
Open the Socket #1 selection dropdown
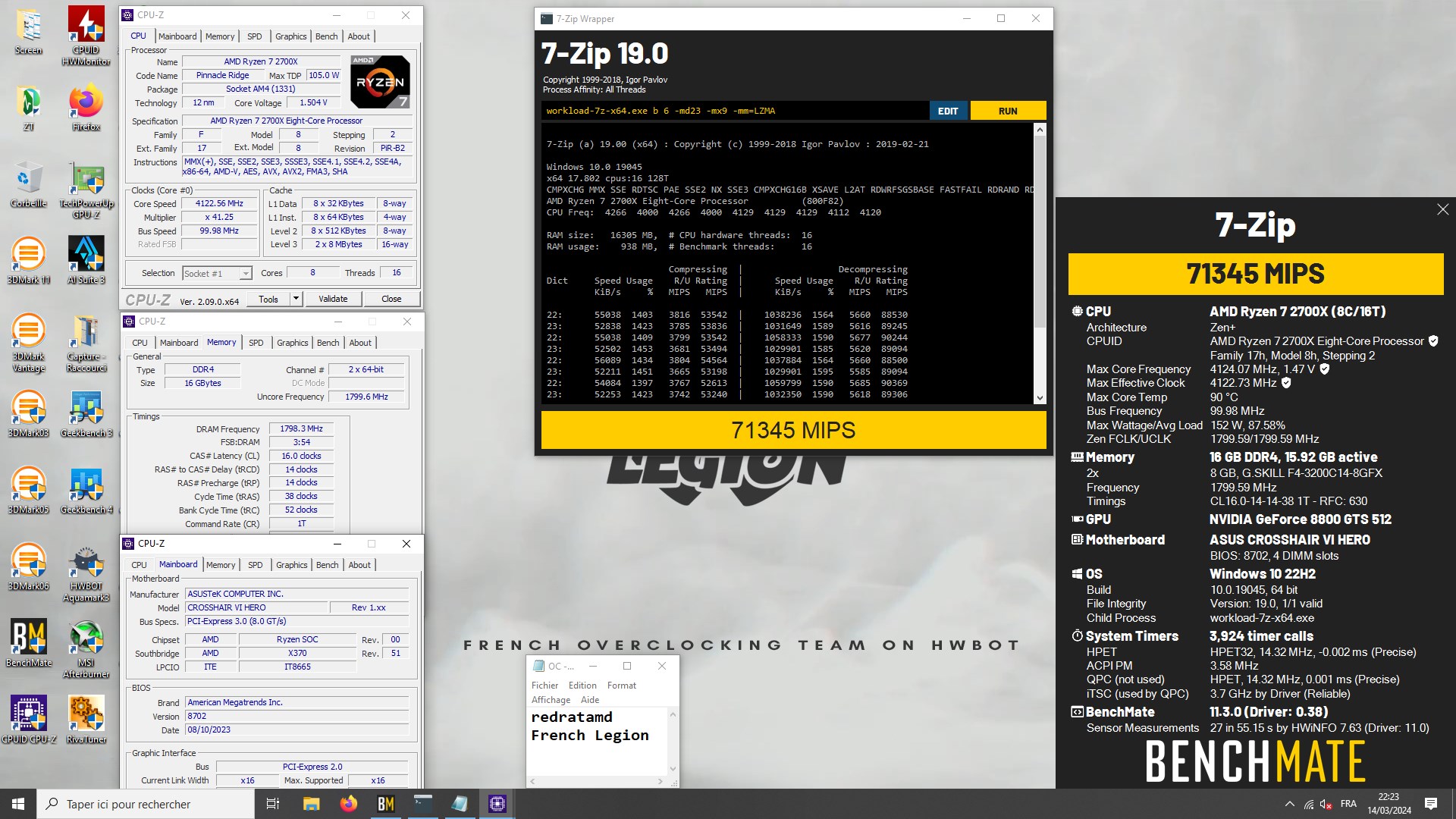(217, 274)
